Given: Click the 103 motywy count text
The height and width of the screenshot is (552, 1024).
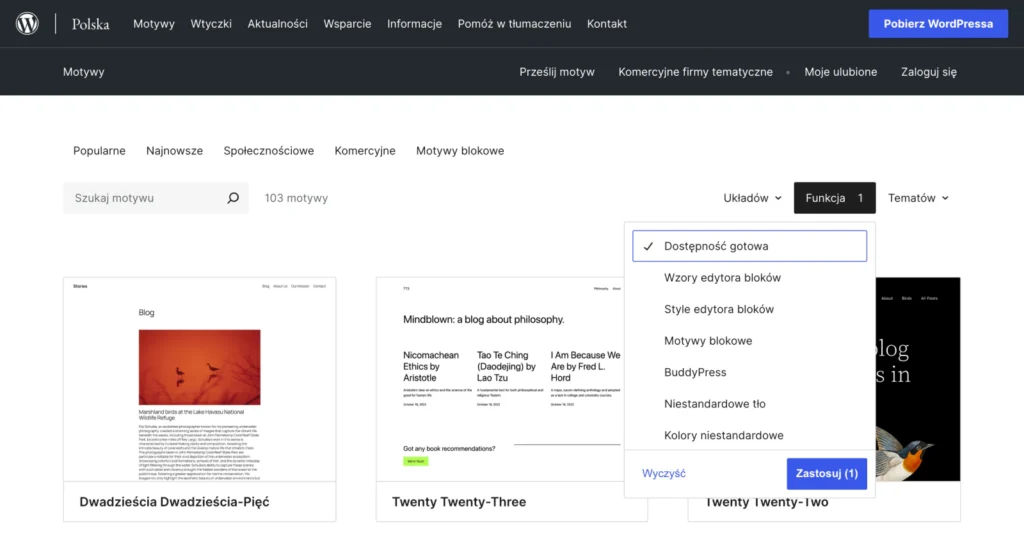Looking at the screenshot, I should point(296,198).
